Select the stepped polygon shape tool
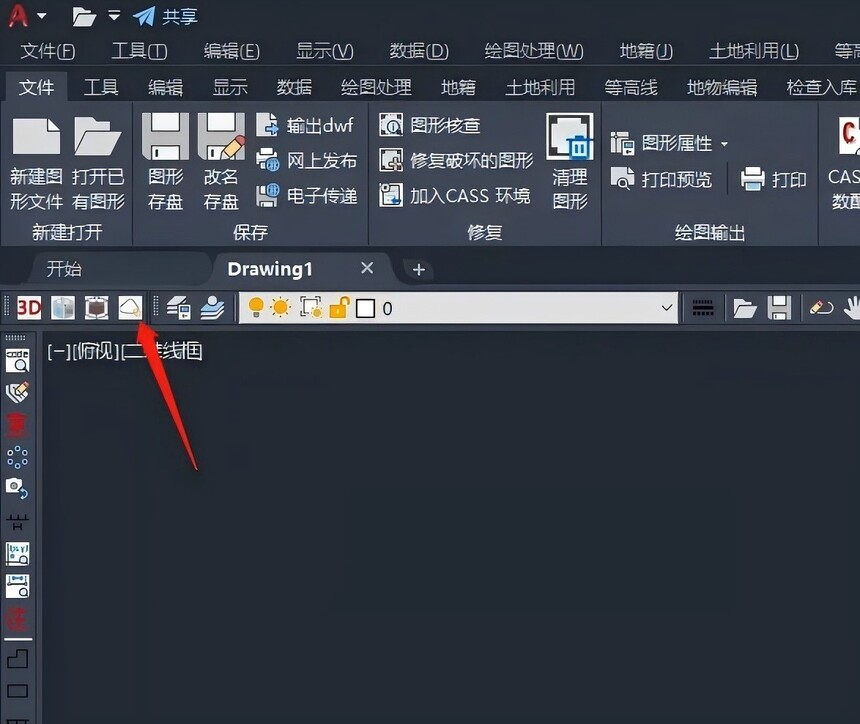 tap(18, 658)
